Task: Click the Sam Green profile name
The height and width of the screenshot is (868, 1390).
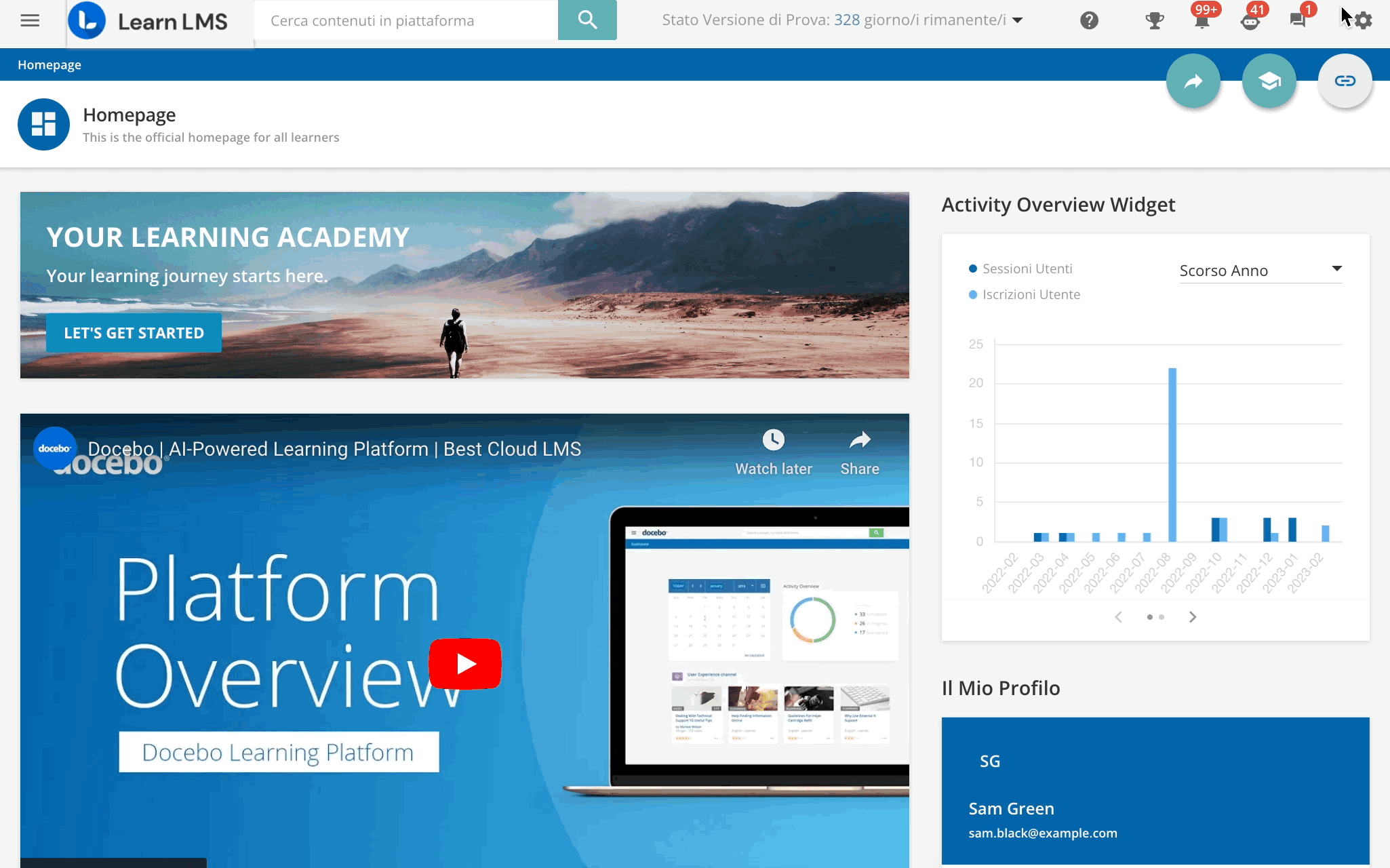Action: (x=1011, y=808)
